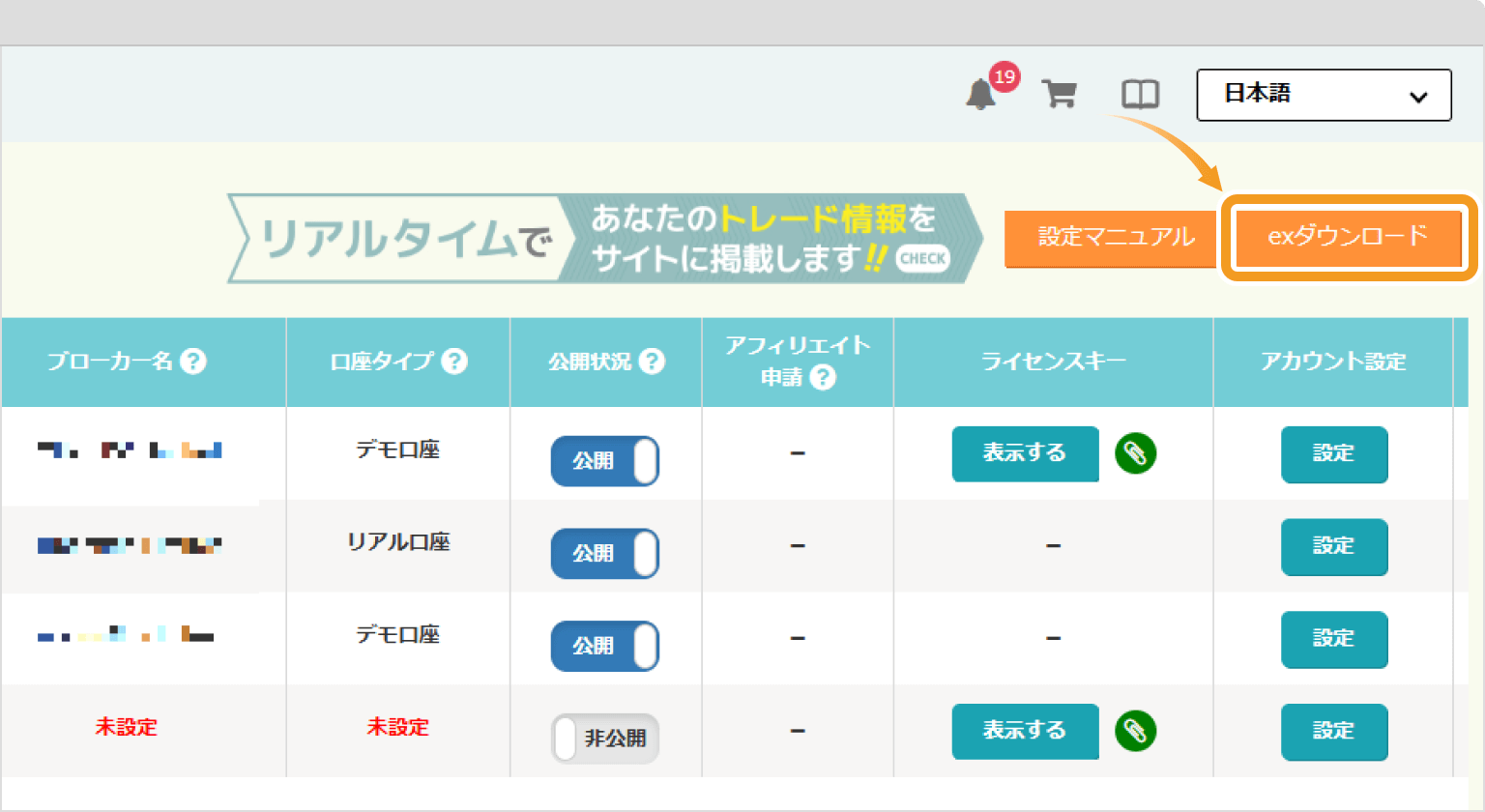
Task: Open 設定 for the 未設定 row
Action: pos(1333,731)
